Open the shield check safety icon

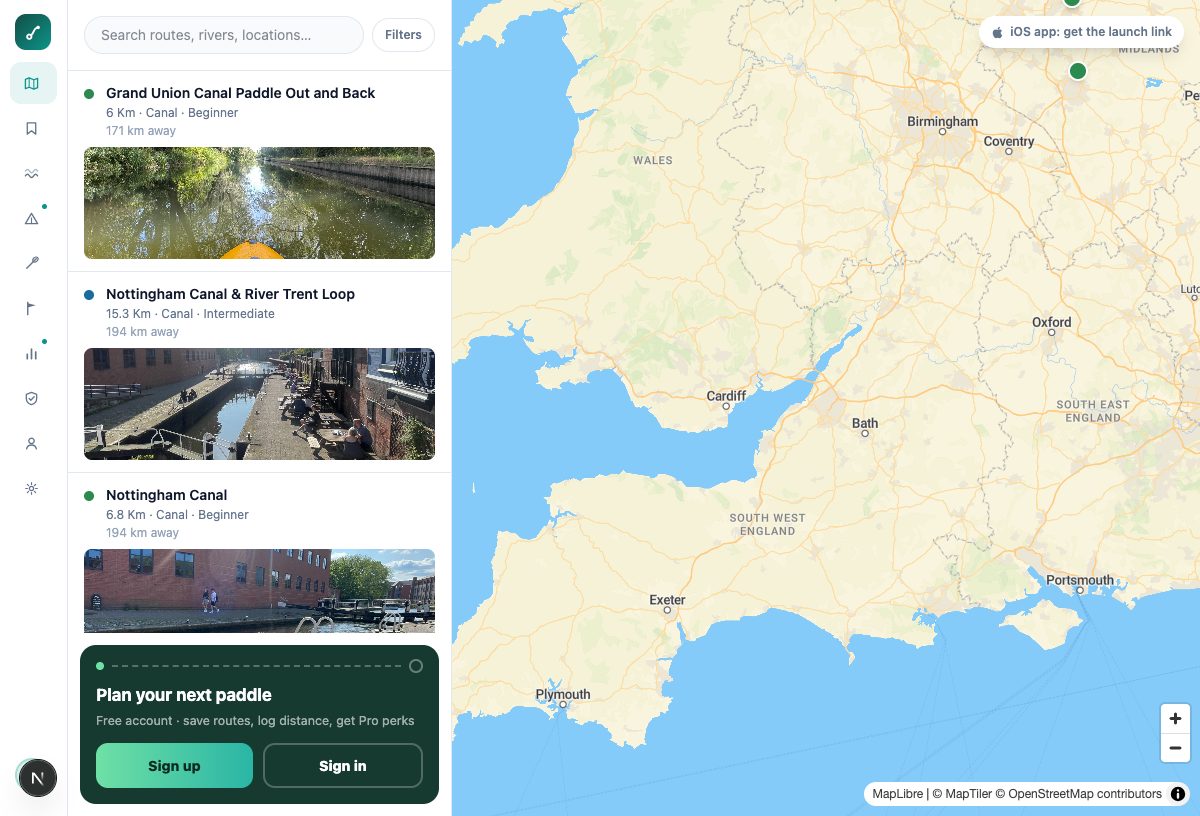tap(33, 398)
